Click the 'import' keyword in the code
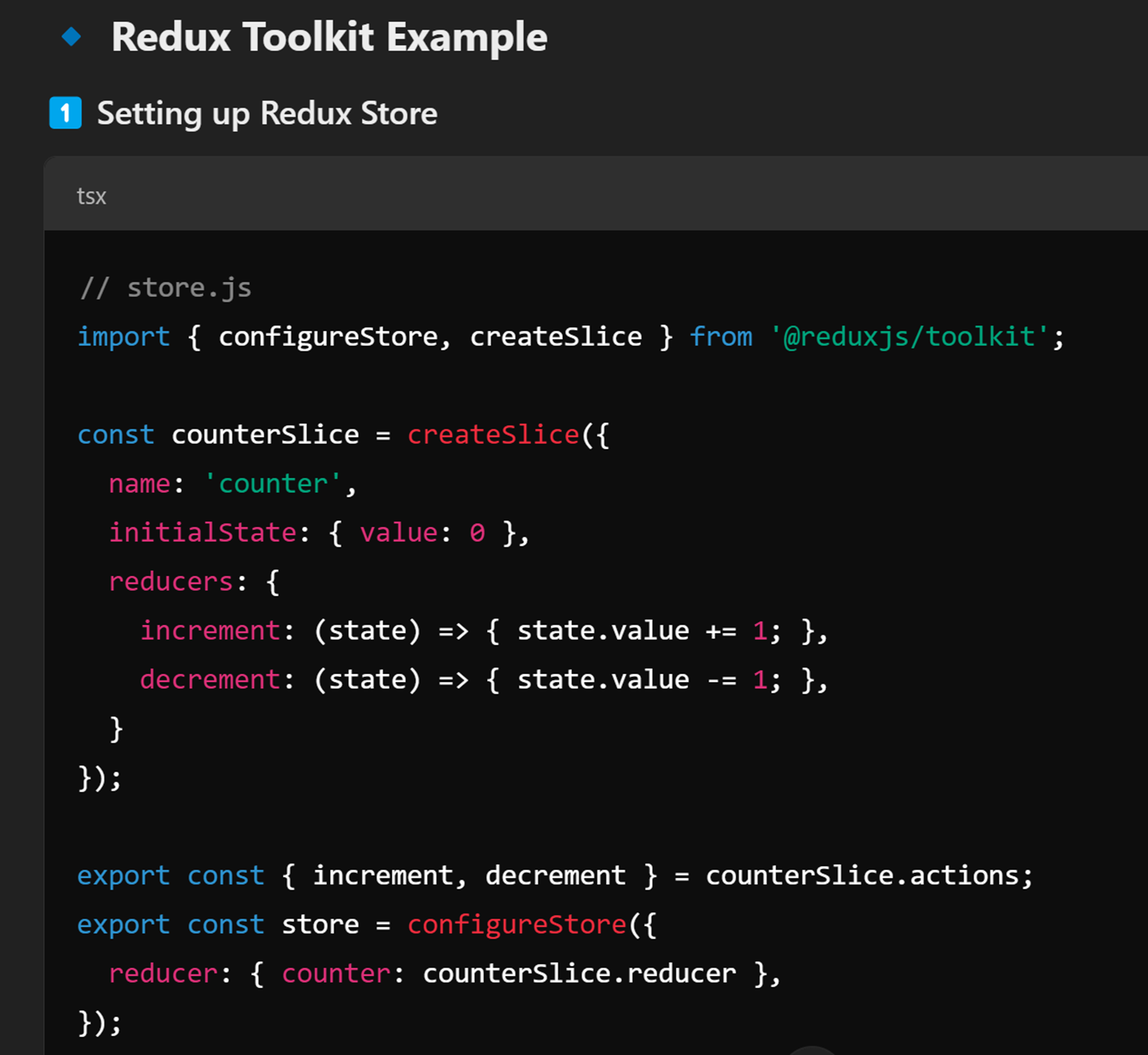The width and height of the screenshot is (1148, 1055). (124, 337)
